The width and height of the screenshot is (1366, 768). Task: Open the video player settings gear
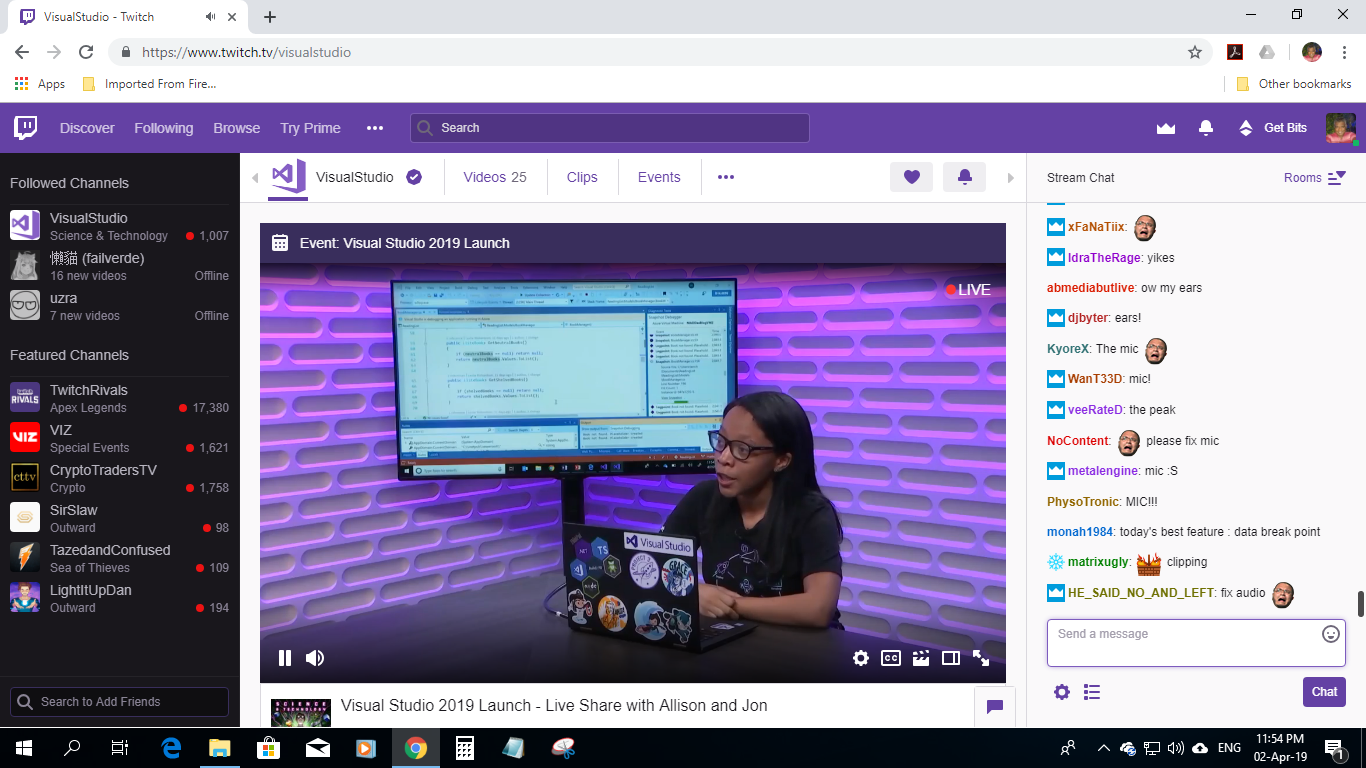click(861, 658)
